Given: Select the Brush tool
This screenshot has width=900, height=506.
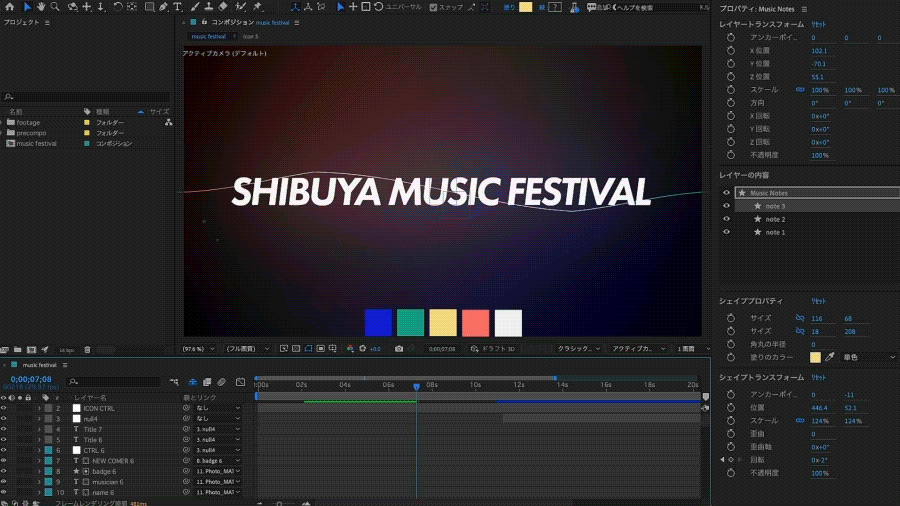Looking at the screenshot, I should [x=195, y=7].
